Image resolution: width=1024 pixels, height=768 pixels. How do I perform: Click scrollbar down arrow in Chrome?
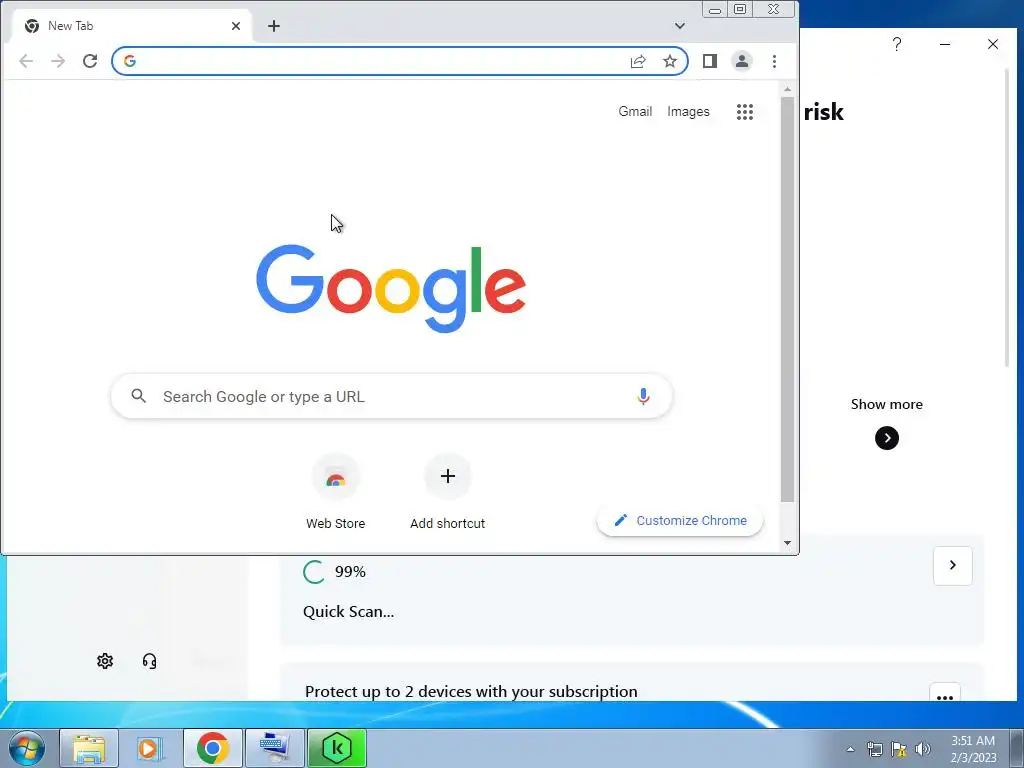pos(788,543)
